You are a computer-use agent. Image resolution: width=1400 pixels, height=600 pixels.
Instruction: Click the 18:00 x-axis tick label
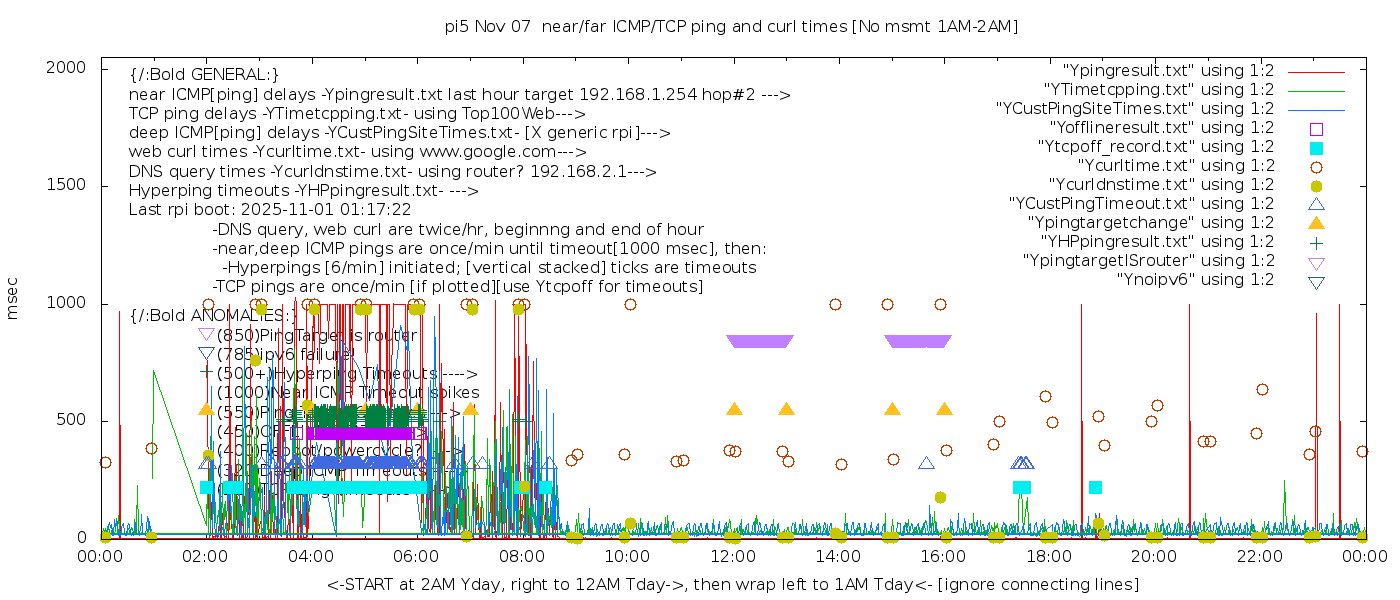click(x=1049, y=557)
